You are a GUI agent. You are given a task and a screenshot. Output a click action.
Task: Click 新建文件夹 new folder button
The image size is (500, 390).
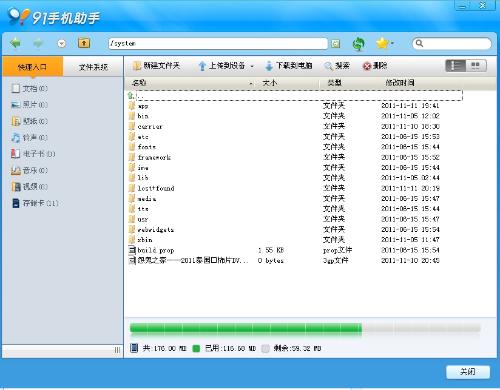tap(156, 66)
